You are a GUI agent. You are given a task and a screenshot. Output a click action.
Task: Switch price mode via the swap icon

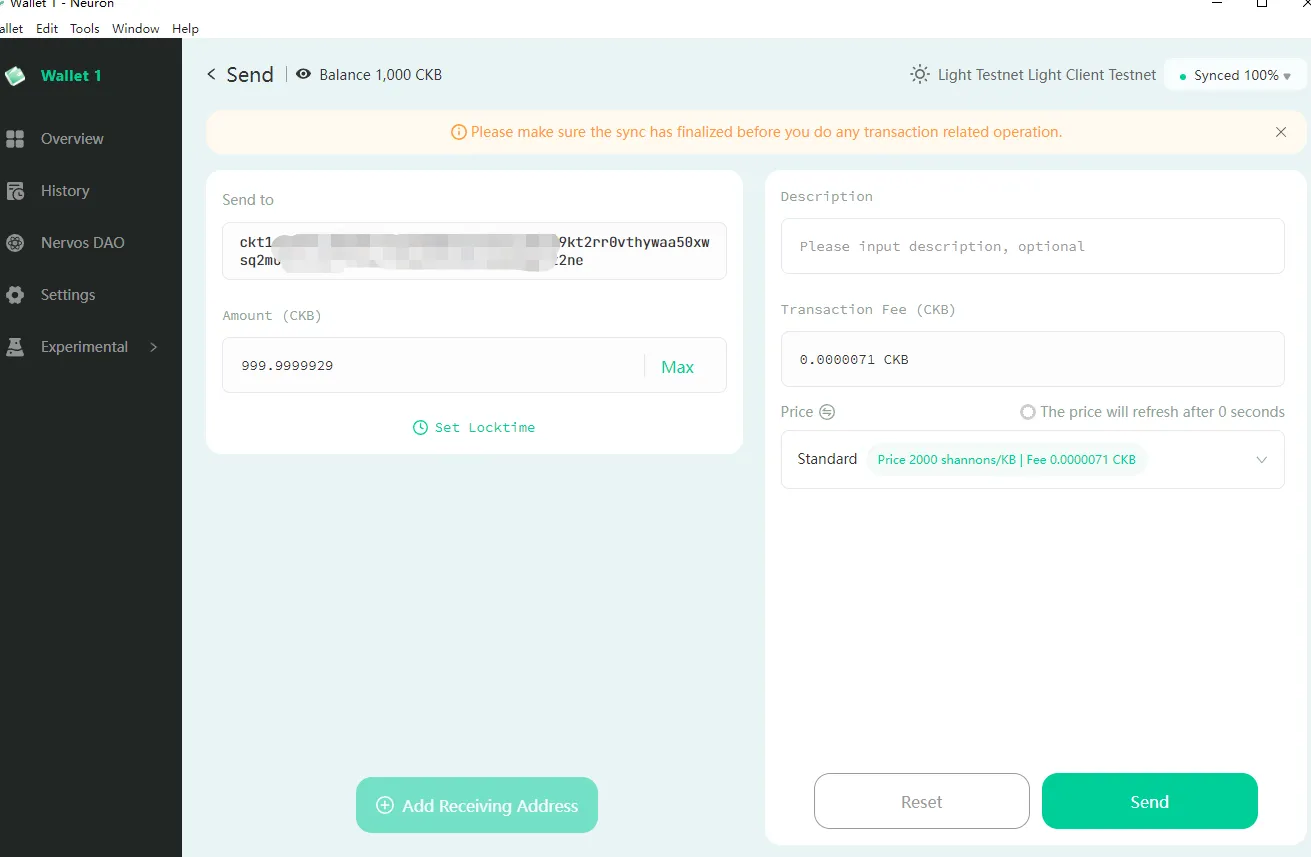tap(827, 412)
